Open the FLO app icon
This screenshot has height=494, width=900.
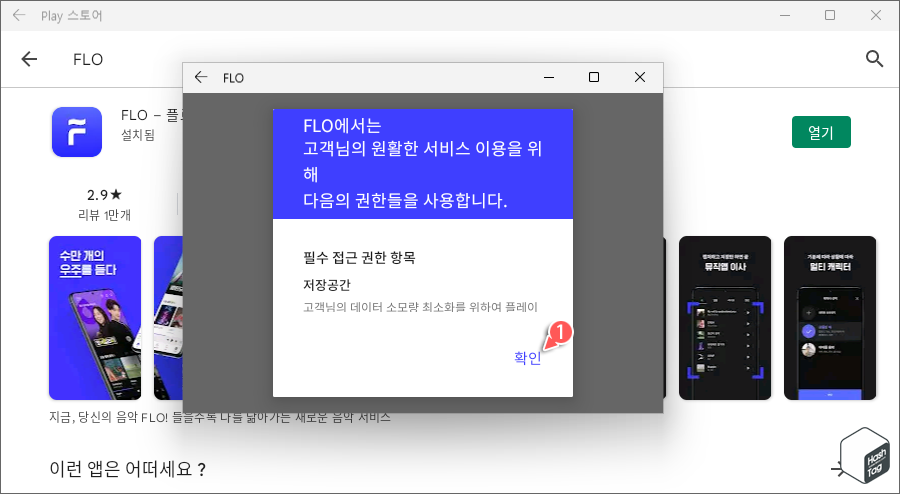click(x=77, y=132)
